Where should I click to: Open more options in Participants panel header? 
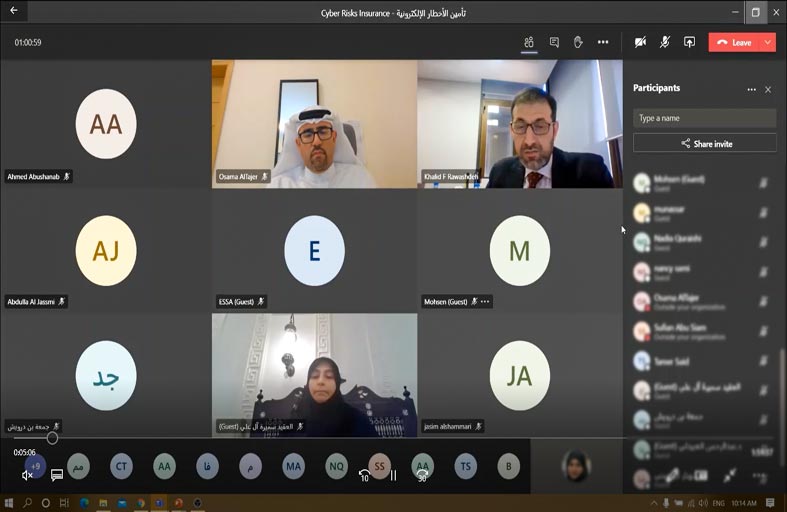pyautogui.click(x=751, y=89)
